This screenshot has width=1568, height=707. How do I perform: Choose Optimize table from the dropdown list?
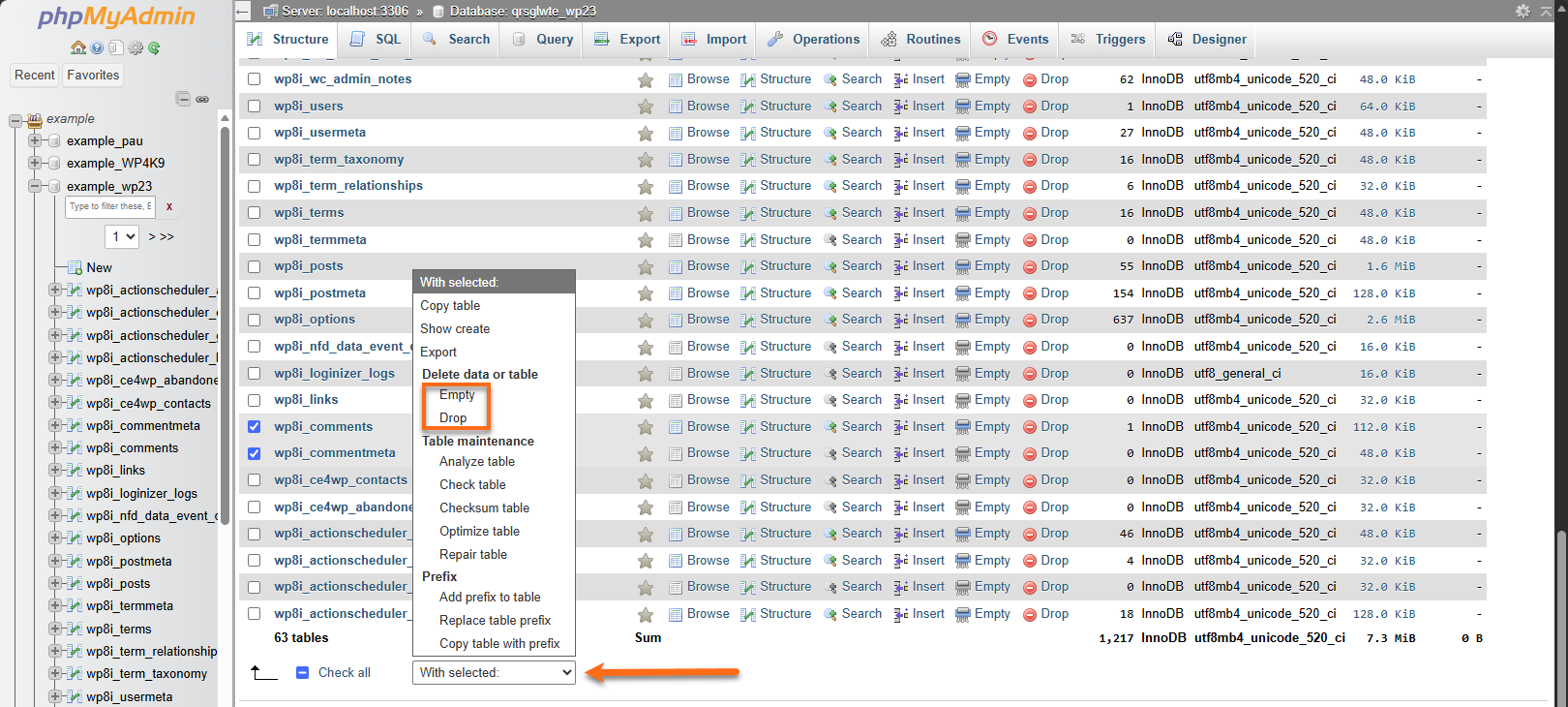tap(479, 531)
